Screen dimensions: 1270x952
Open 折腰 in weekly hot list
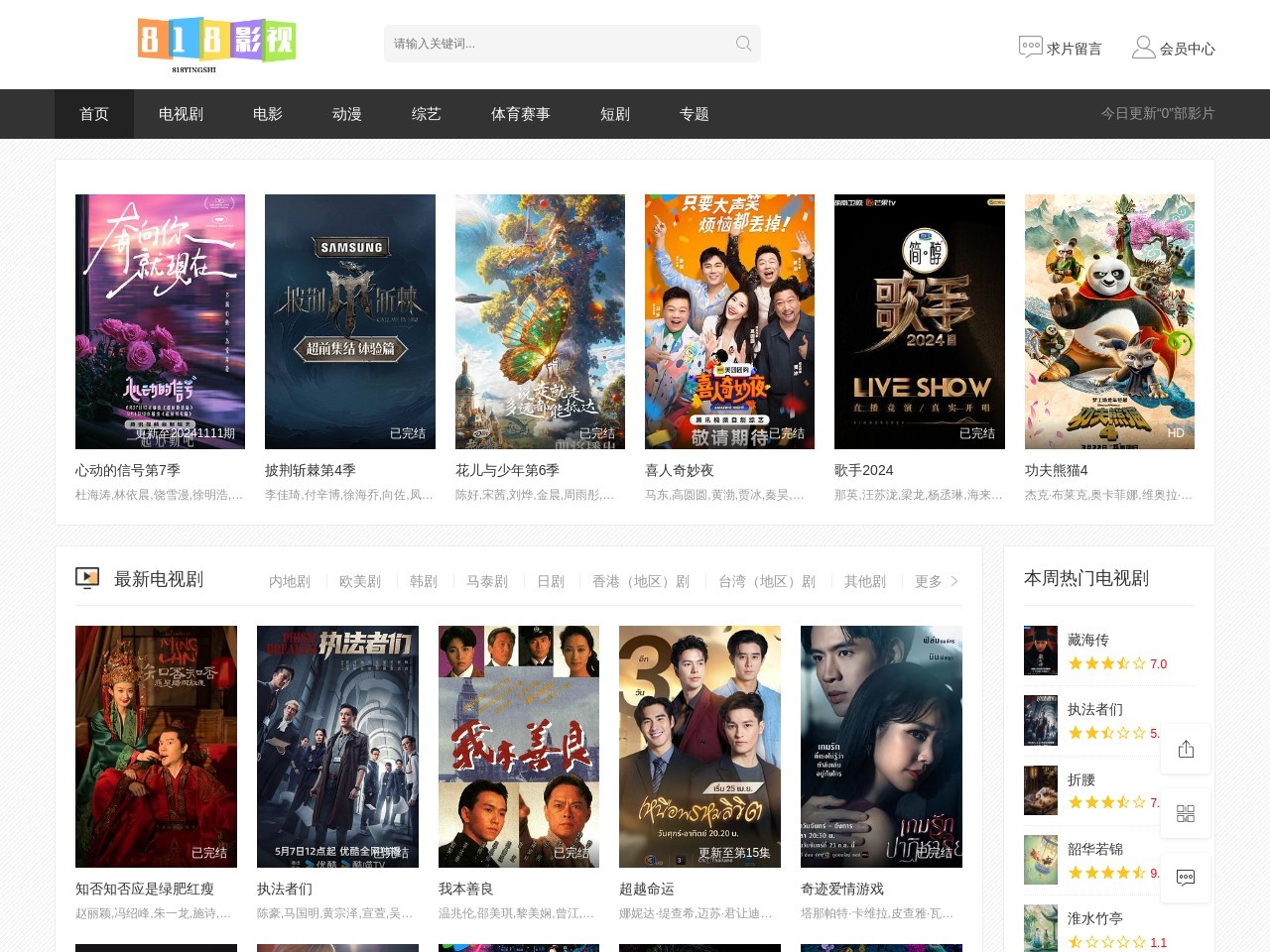[x=1081, y=779]
